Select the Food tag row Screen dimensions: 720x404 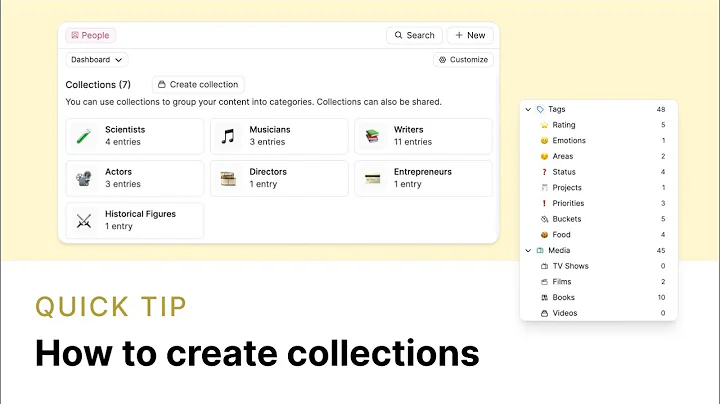tap(599, 235)
